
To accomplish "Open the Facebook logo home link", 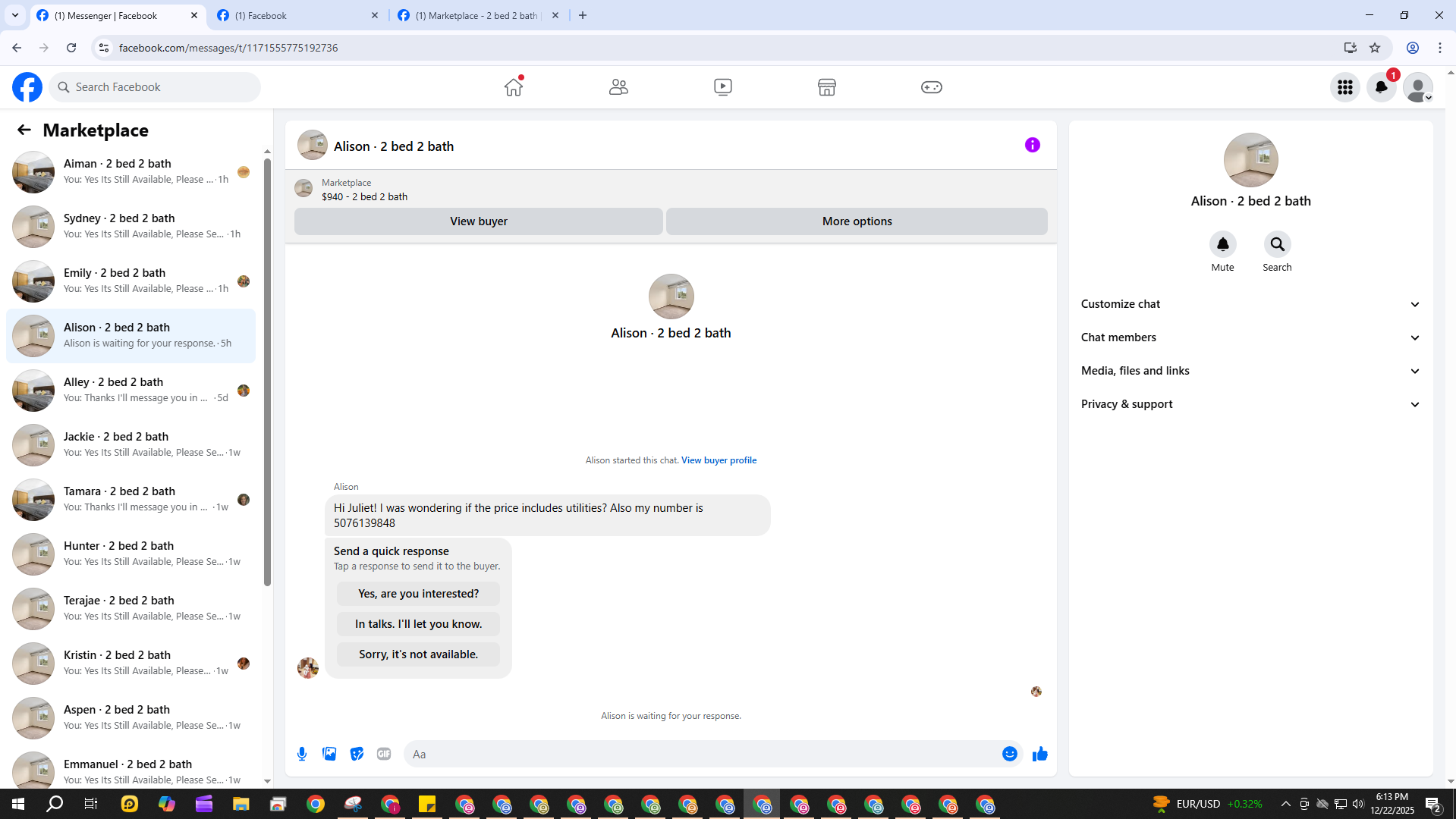I will tap(27, 87).
